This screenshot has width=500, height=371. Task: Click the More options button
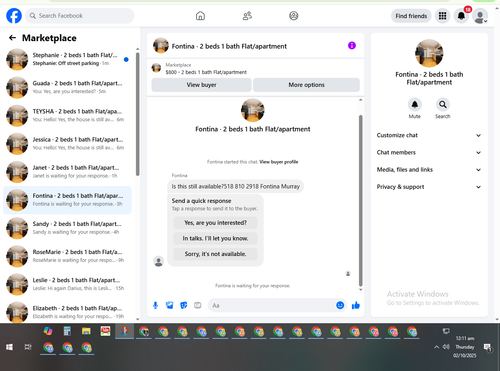(306, 85)
